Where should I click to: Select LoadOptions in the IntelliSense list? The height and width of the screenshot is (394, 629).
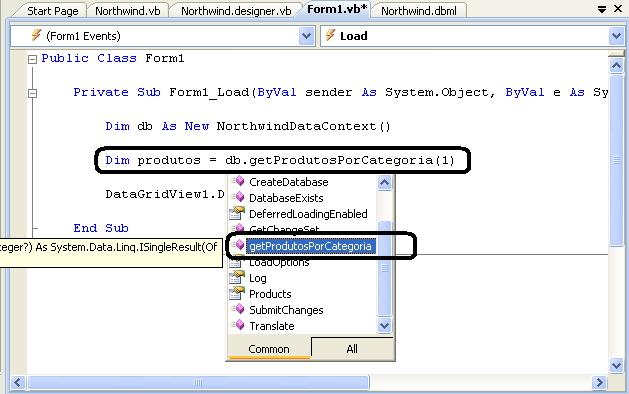coord(279,262)
